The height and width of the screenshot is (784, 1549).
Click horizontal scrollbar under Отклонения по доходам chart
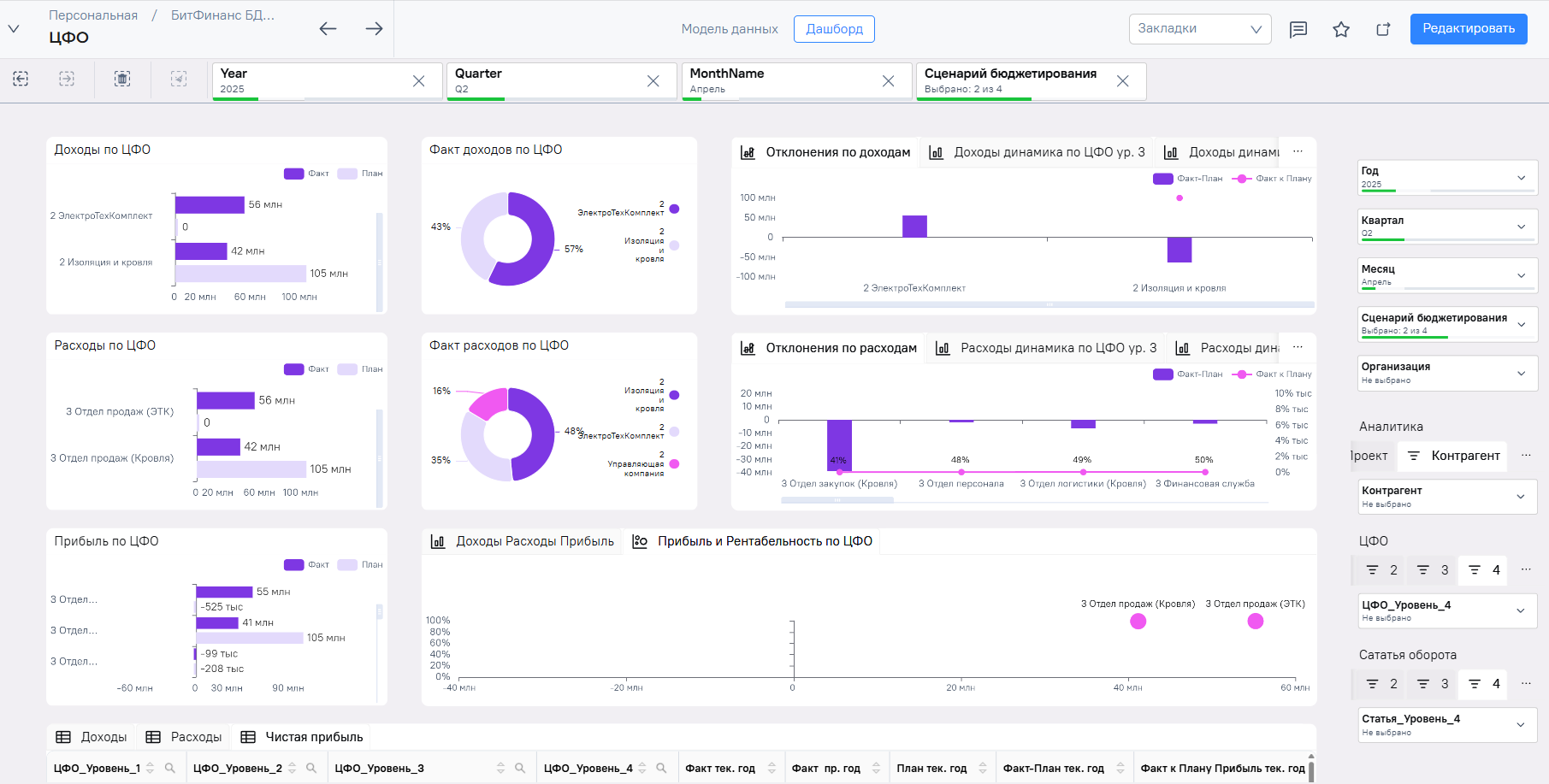point(1049,304)
